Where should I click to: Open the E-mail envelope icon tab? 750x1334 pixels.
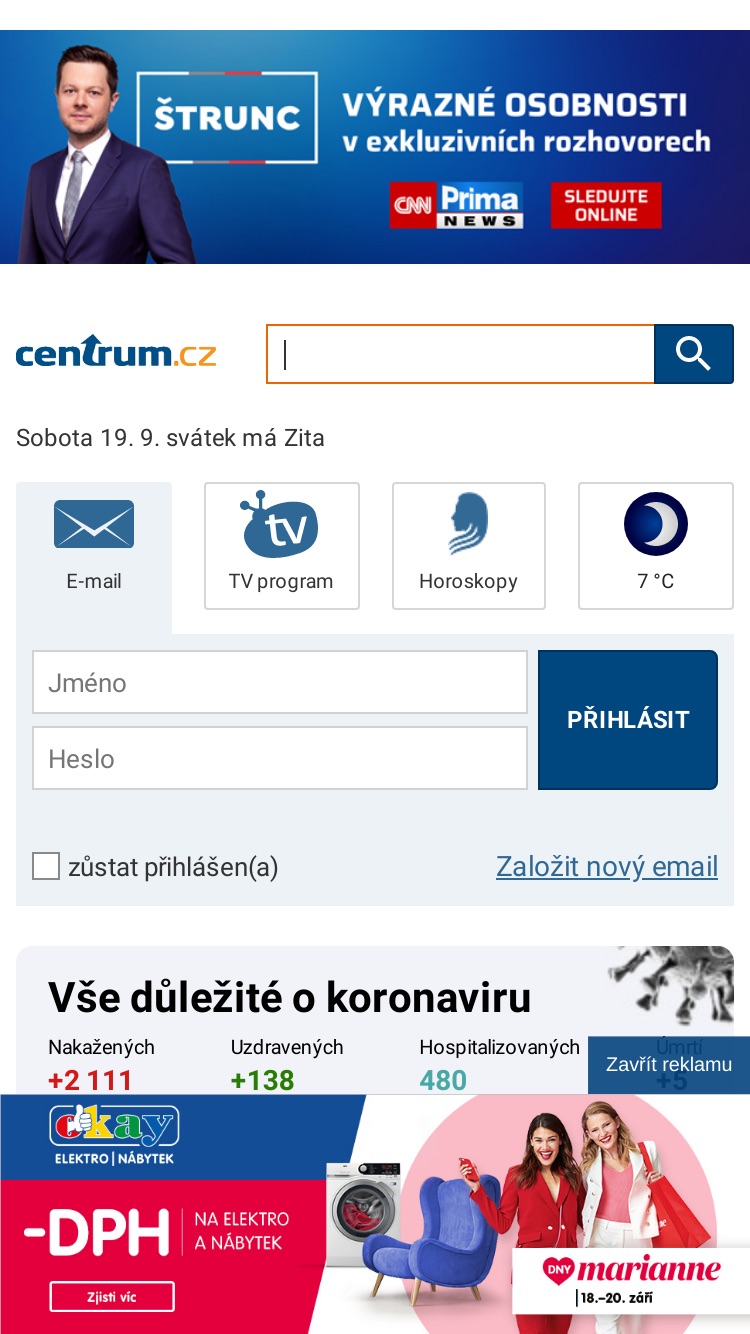(x=94, y=524)
